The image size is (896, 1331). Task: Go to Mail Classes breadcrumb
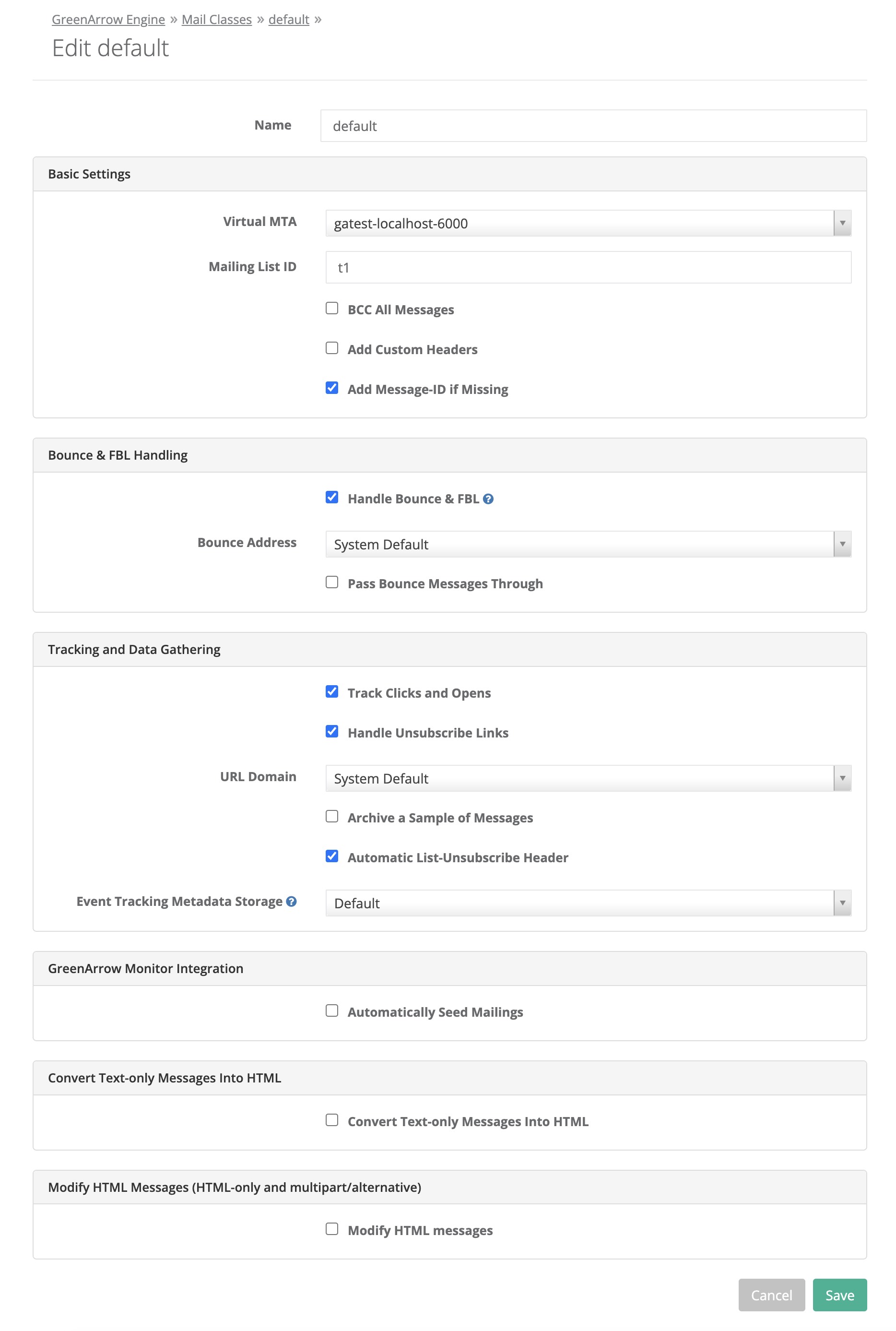[x=217, y=19]
